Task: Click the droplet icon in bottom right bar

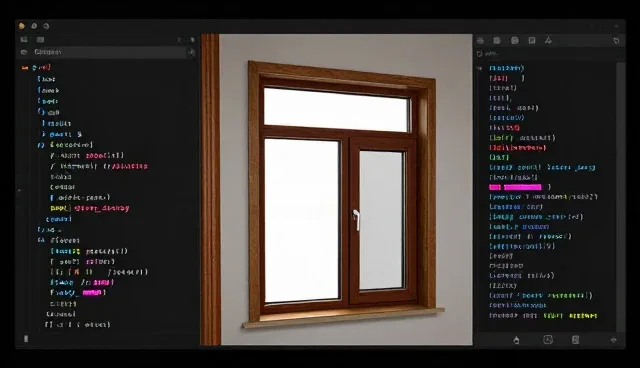Action: tap(516, 340)
